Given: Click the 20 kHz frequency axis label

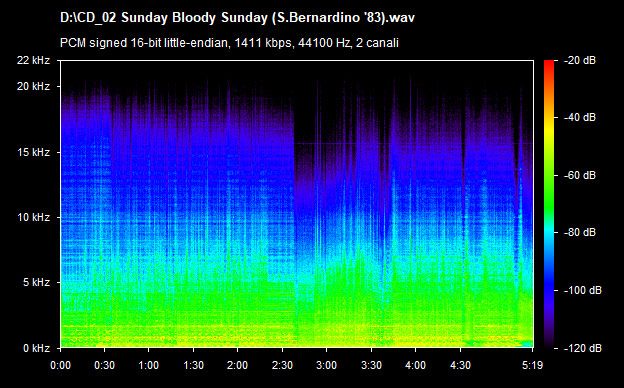Looking at the screenshot, I should pyautogui.click(x=33, y=86).
